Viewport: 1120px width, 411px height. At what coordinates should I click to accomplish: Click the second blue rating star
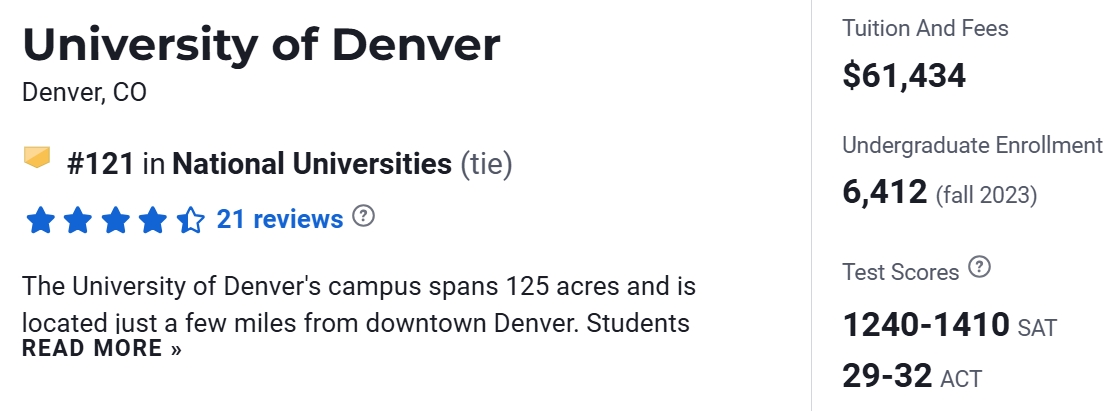(77, 219)
